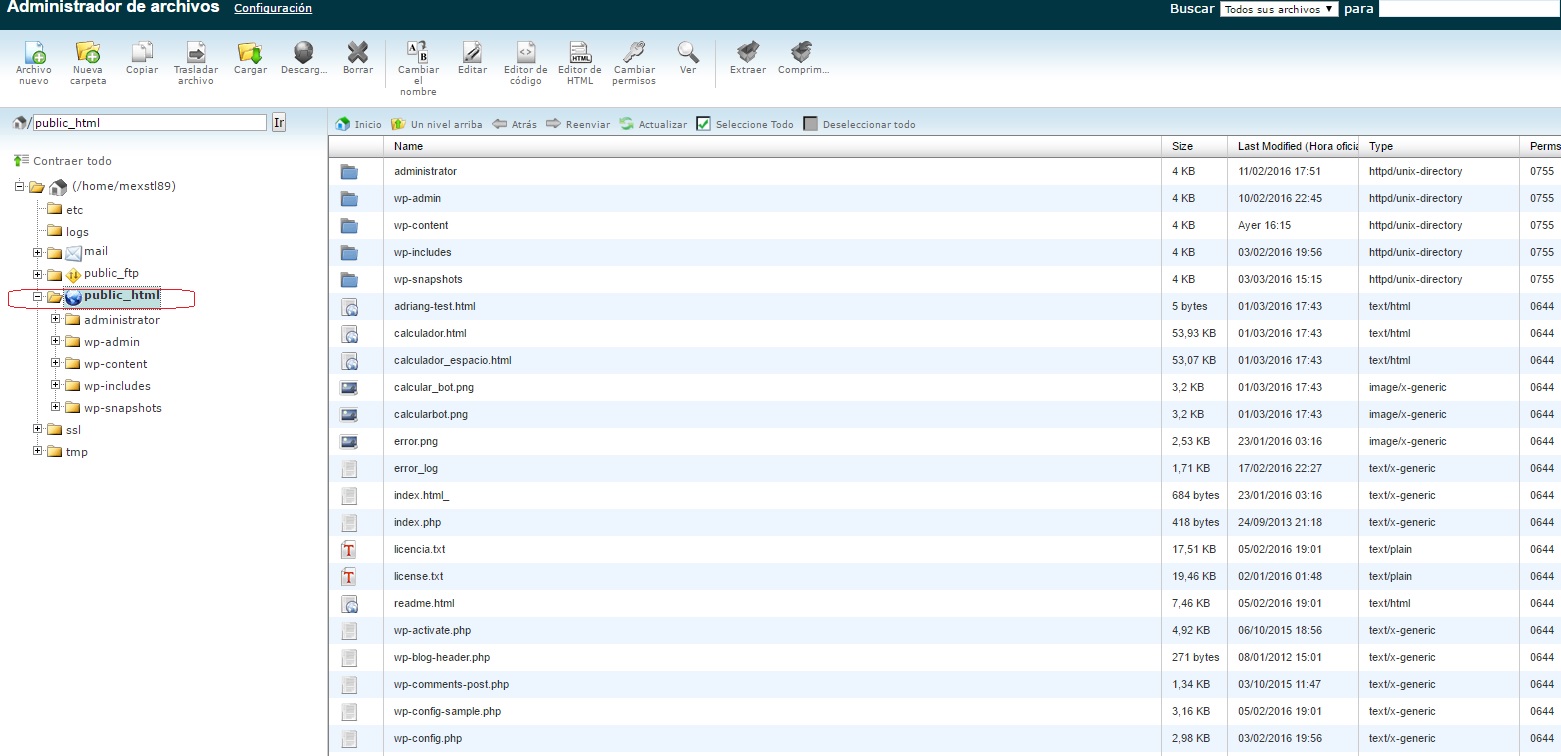
Task: Click Reenviar forward navigation
Action: (578, 124)
